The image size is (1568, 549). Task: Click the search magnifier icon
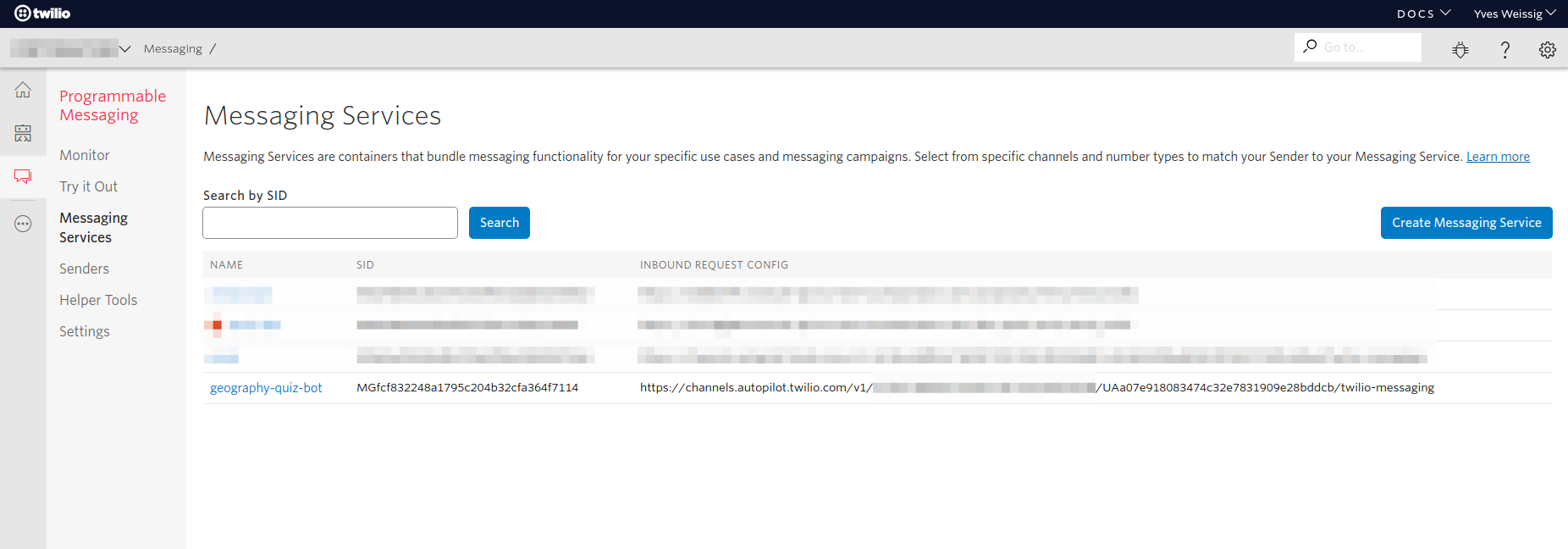[x=1310, y=47]
